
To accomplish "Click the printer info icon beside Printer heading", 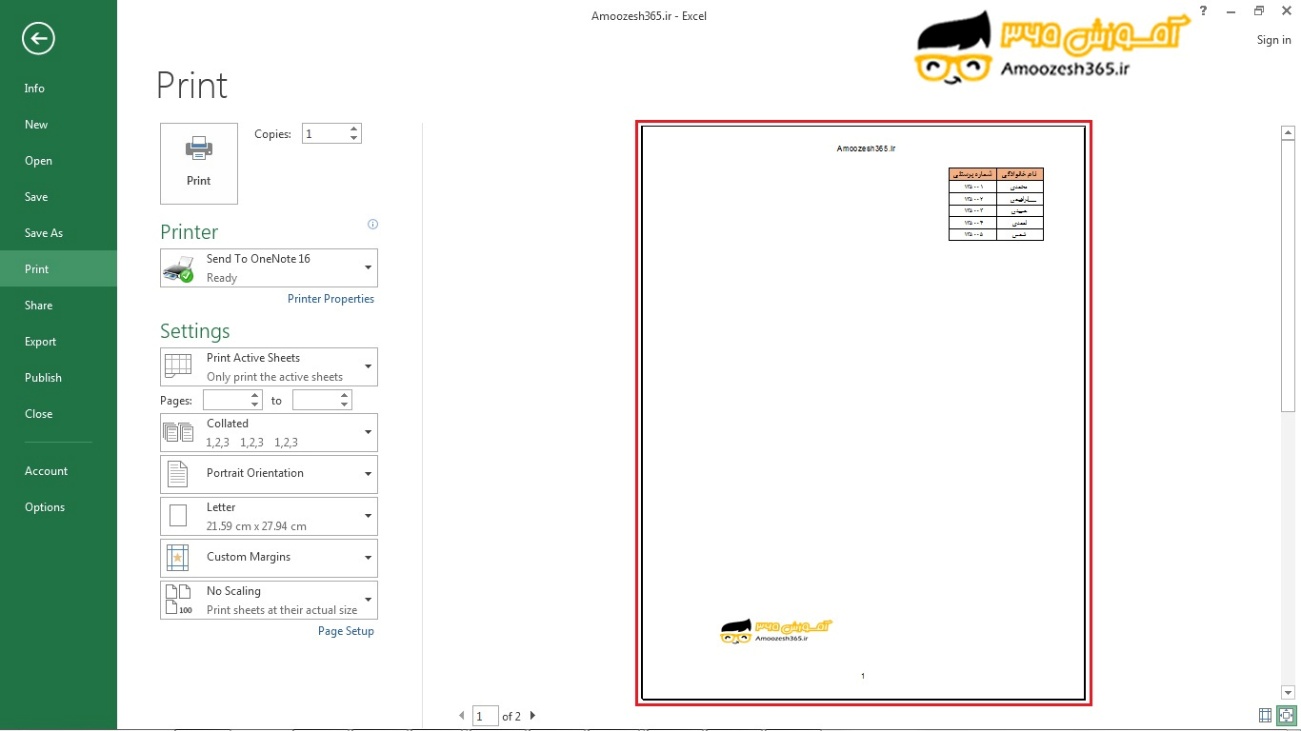I will point(373,225).
